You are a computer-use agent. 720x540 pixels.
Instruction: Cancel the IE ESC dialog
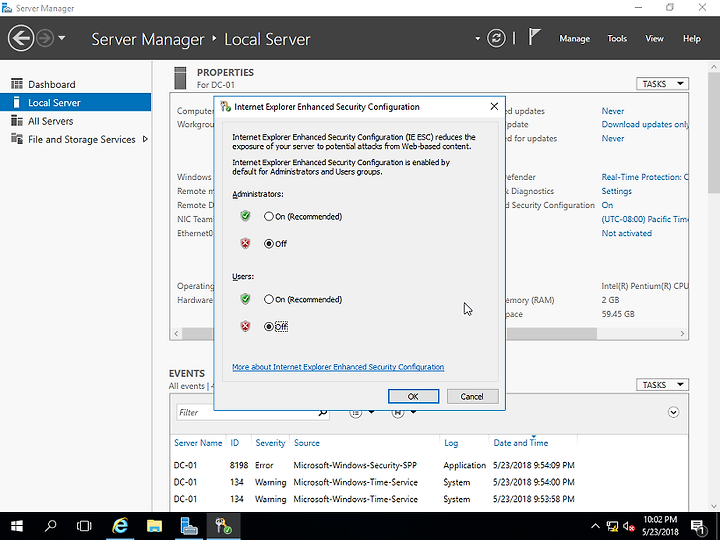tap(472, 396)
